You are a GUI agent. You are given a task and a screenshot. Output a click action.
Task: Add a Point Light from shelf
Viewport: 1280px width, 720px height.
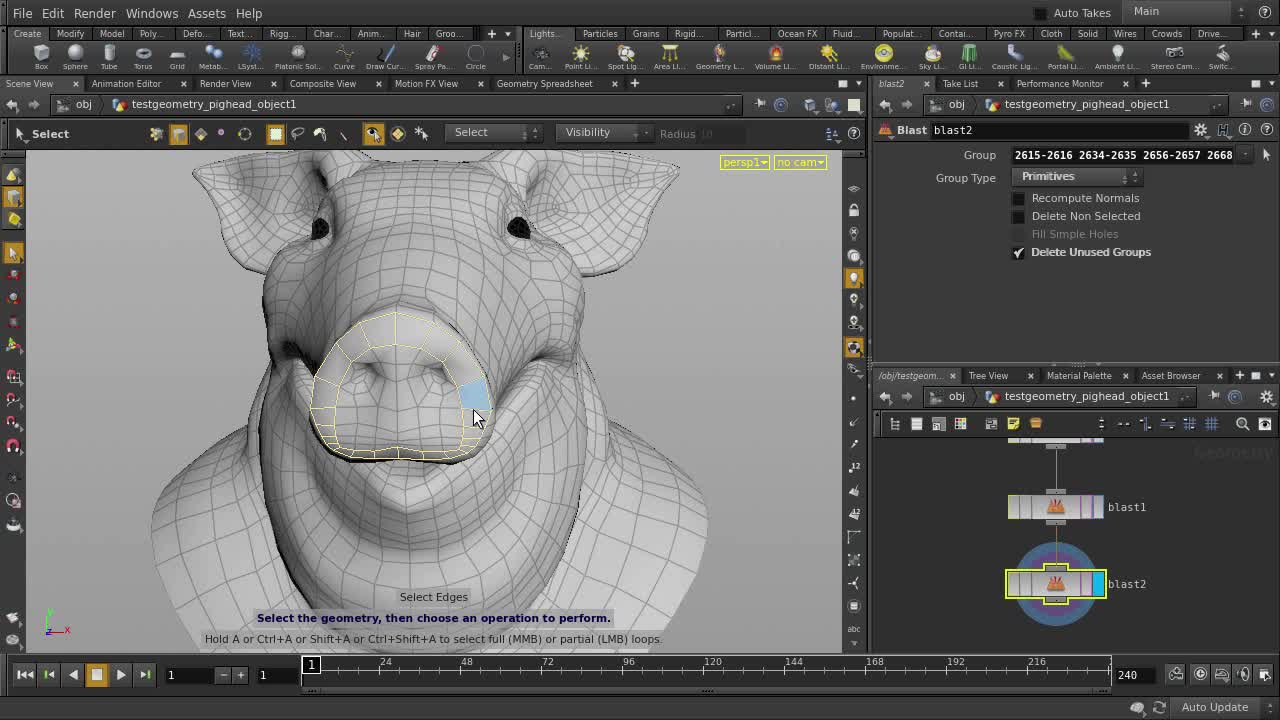coord(580,55)
